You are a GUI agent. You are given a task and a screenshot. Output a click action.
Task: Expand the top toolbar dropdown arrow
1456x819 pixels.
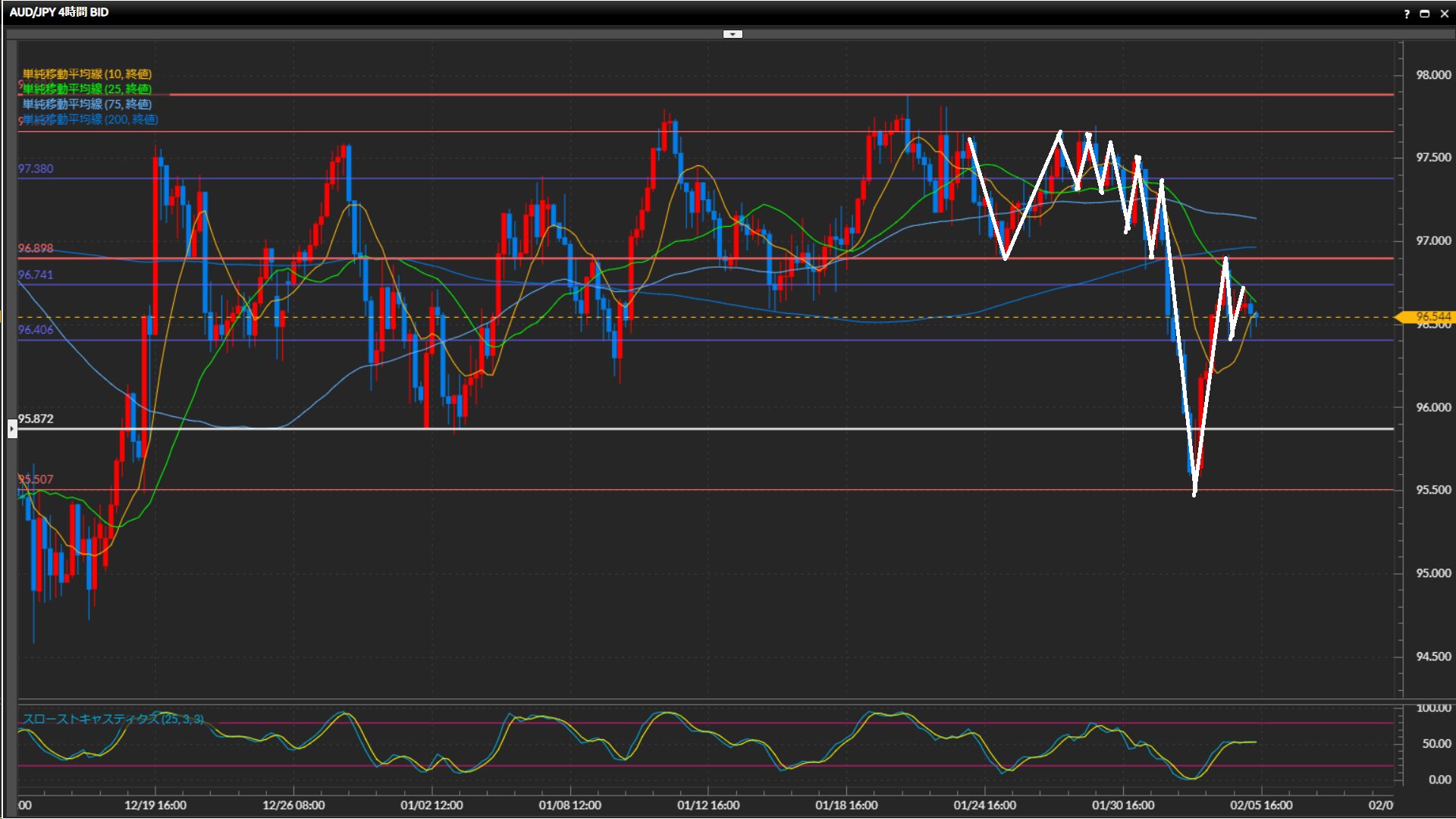(733, 34)
